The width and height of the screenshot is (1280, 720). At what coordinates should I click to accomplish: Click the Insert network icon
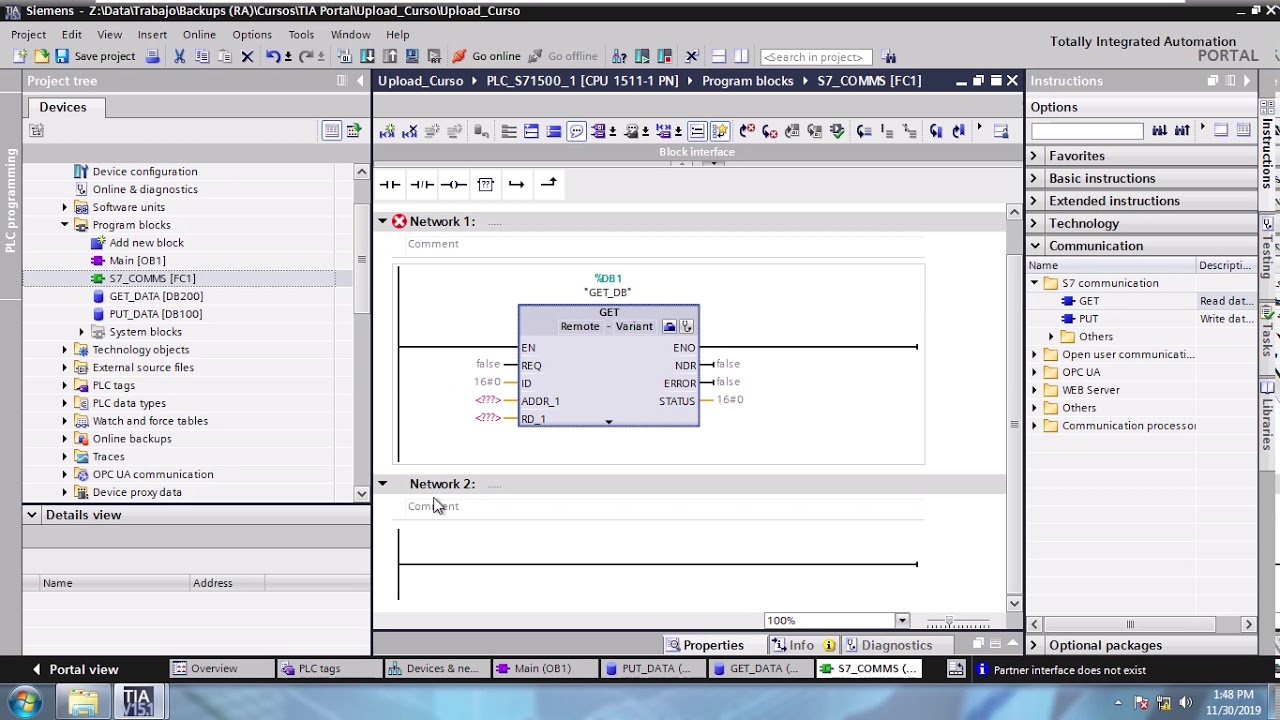click(387, 131)
